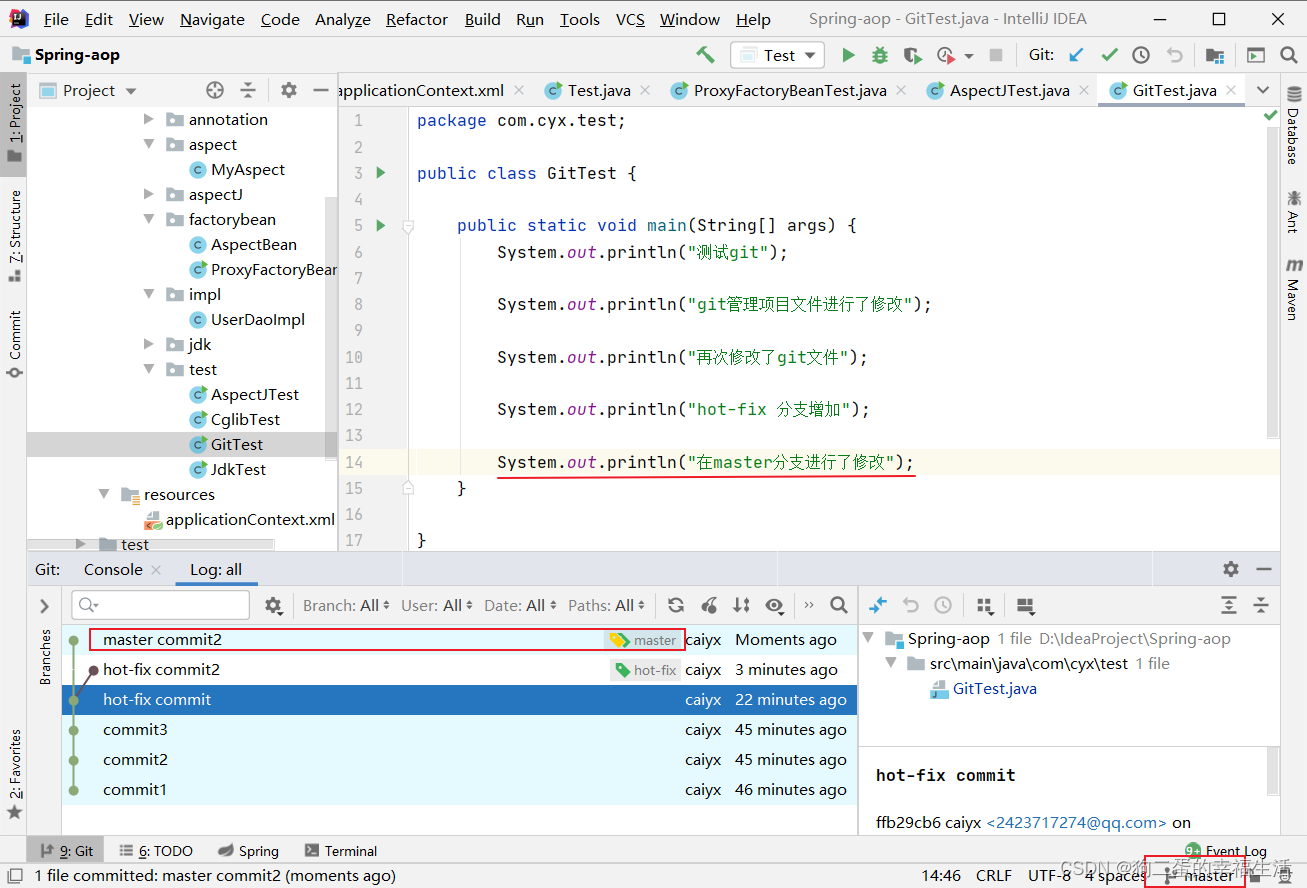Open Test run configuration dropdown
The width and height of the screenshot is (1307, 888).
coord(777,55)
